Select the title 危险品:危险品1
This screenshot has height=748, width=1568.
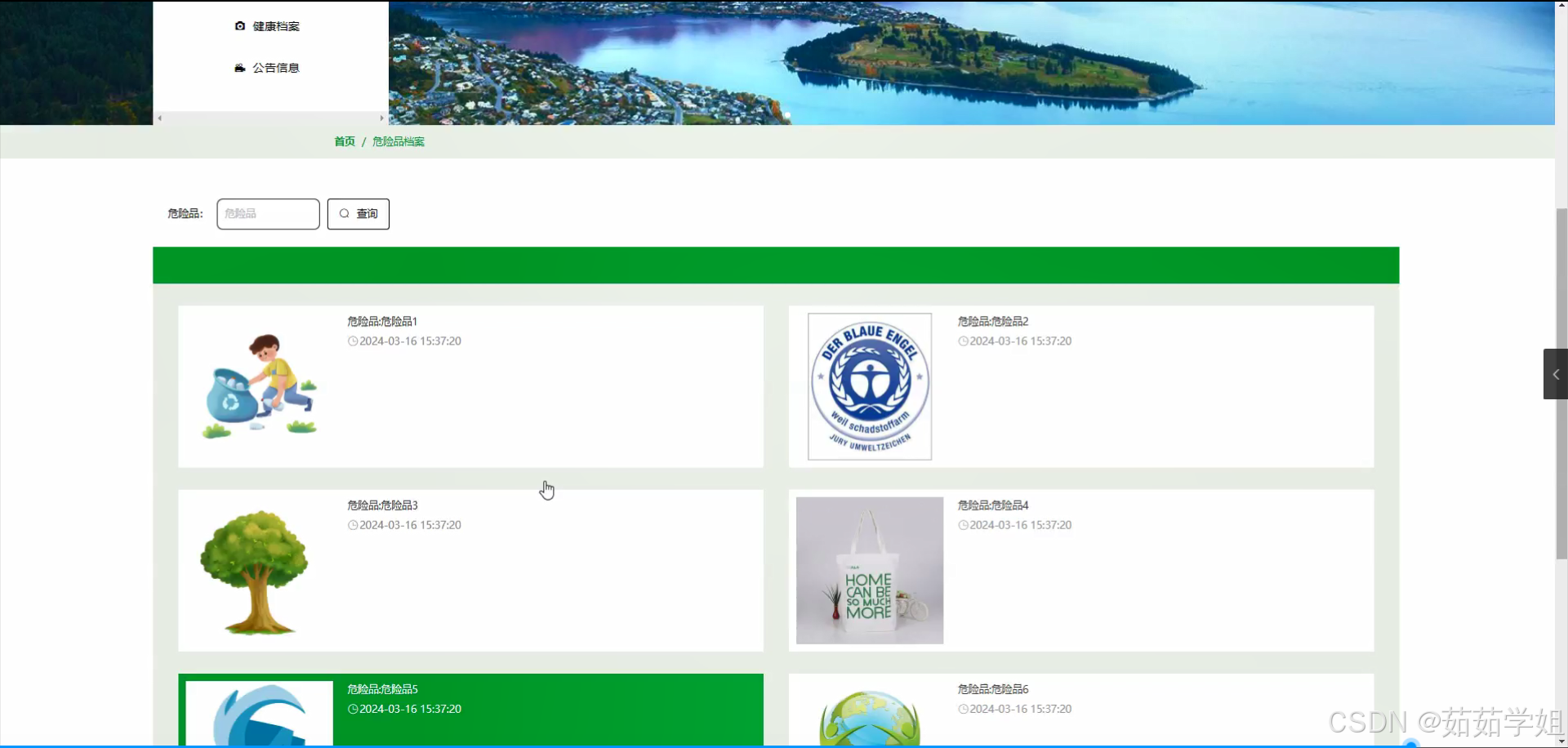click(x=382, y=322)
